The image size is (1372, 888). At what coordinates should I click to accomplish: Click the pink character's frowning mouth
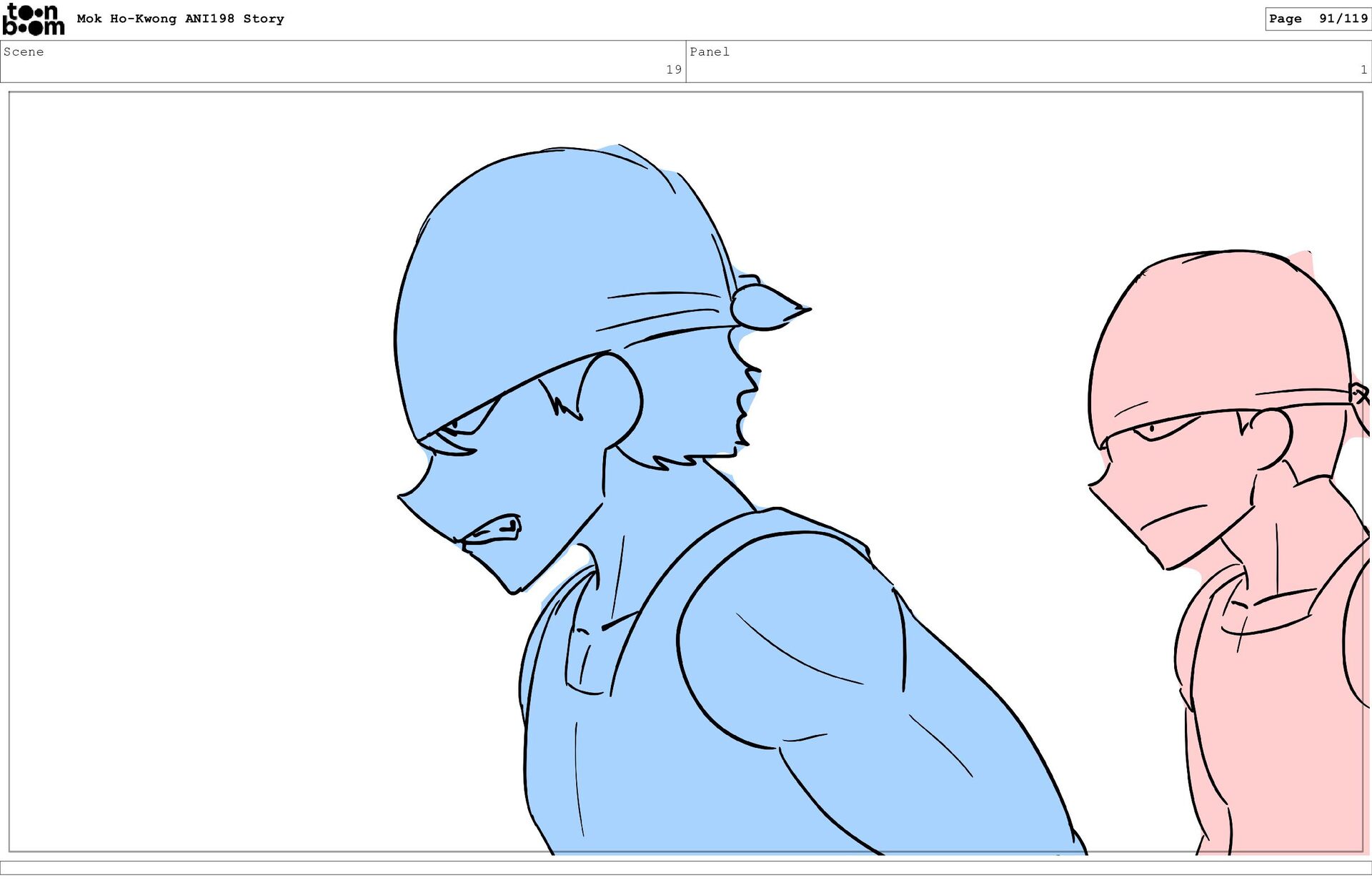[x=1173, y=516]
